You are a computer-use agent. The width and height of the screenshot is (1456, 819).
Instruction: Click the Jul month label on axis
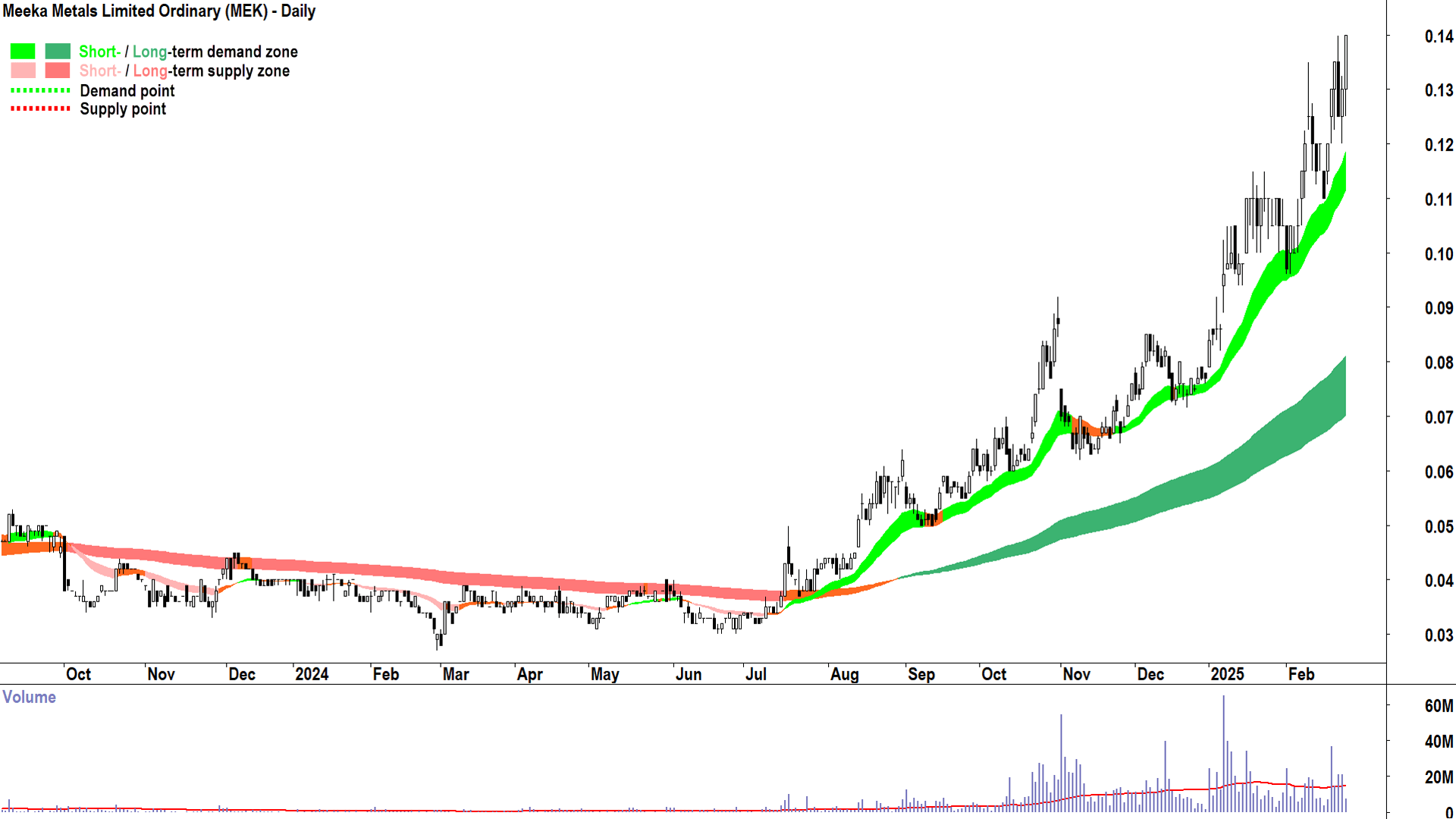coord(756,674)
